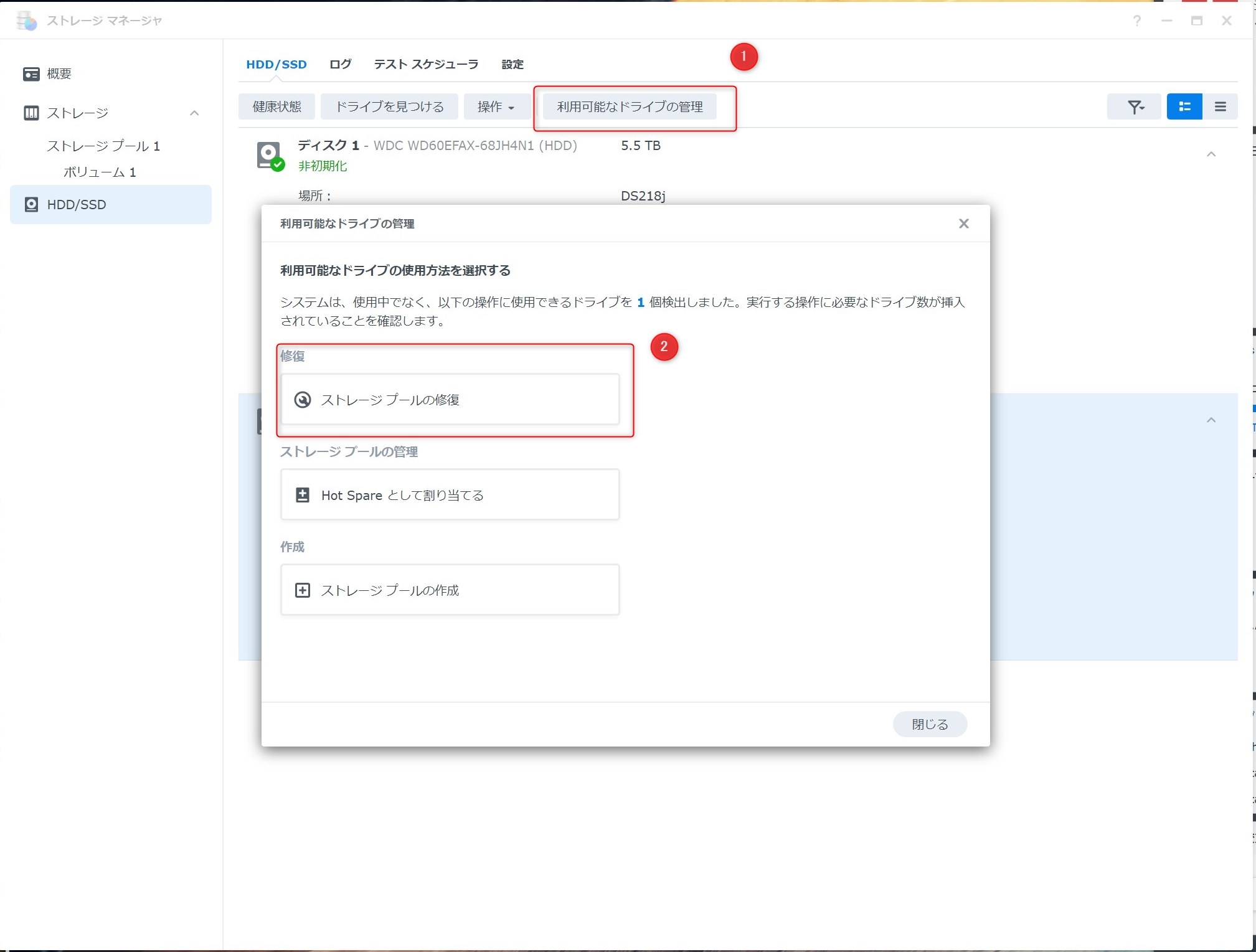Switch to compact list view icon

tap(1220, 107)
